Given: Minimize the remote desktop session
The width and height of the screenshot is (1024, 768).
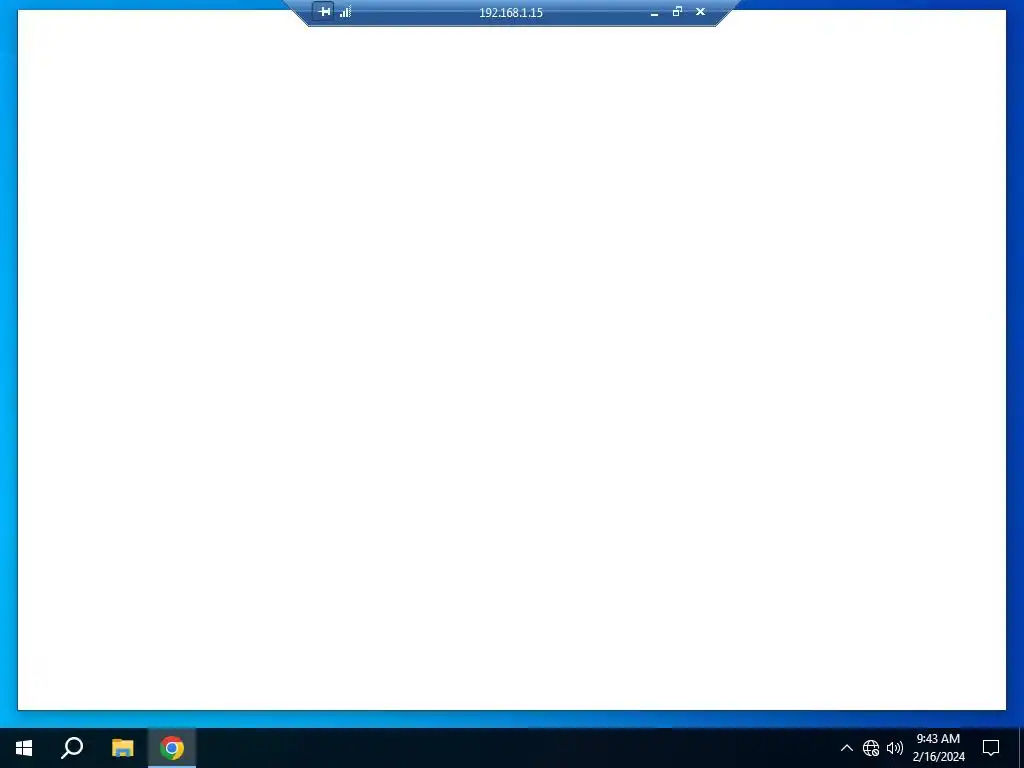Looking at the screenshot, I should [x=654, y=12].
